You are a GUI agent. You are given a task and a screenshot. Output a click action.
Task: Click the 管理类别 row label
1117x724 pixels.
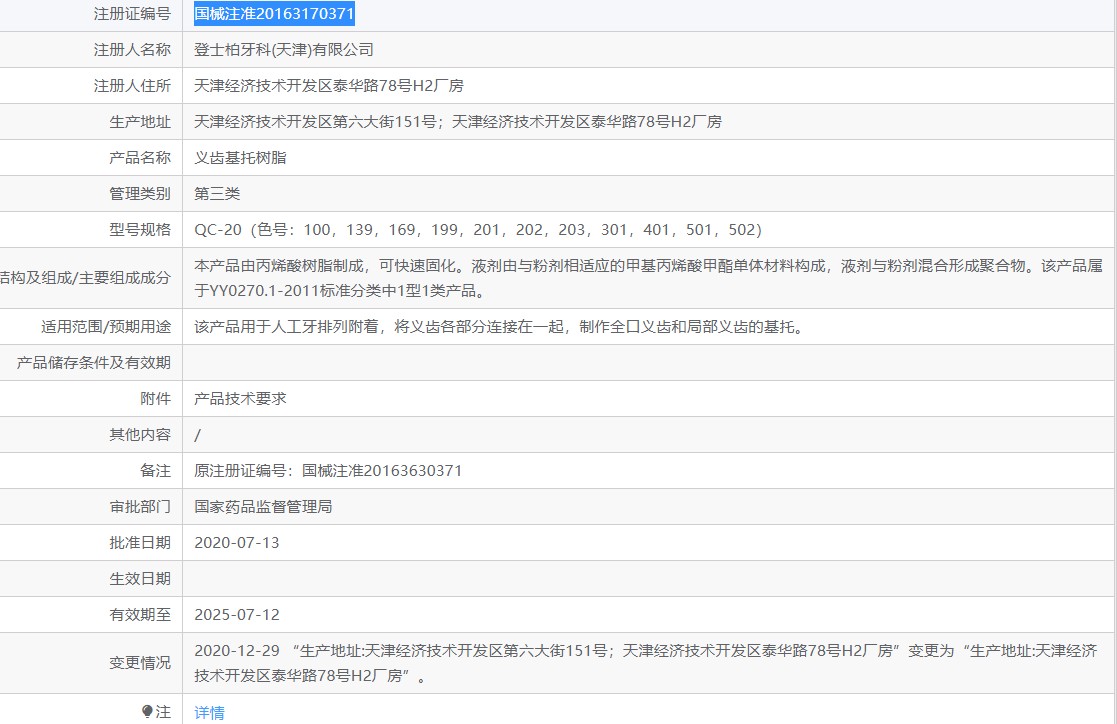[x=140, y=193]
